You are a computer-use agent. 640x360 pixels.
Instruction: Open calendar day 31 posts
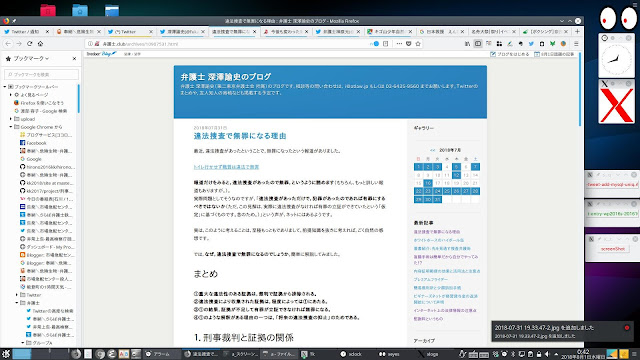tap(437, 200)
